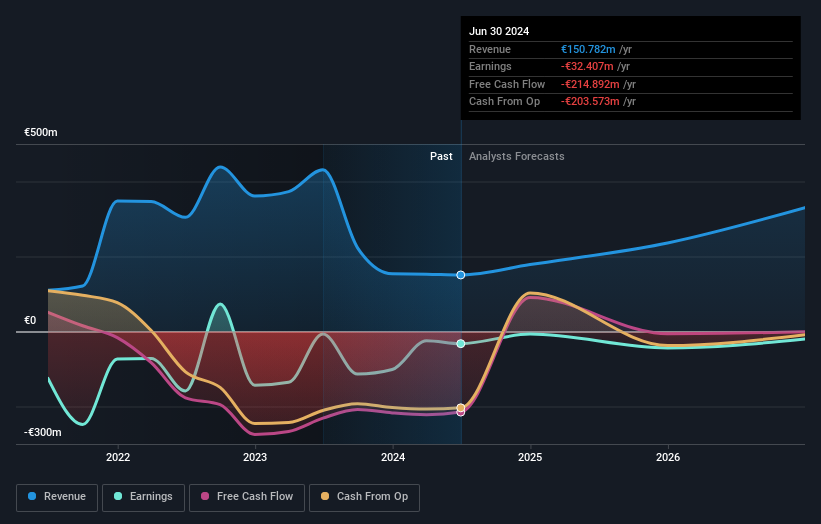The image size is (821, 524).
Task: Click the 2022 x-axis label
Action: [118, 457]
